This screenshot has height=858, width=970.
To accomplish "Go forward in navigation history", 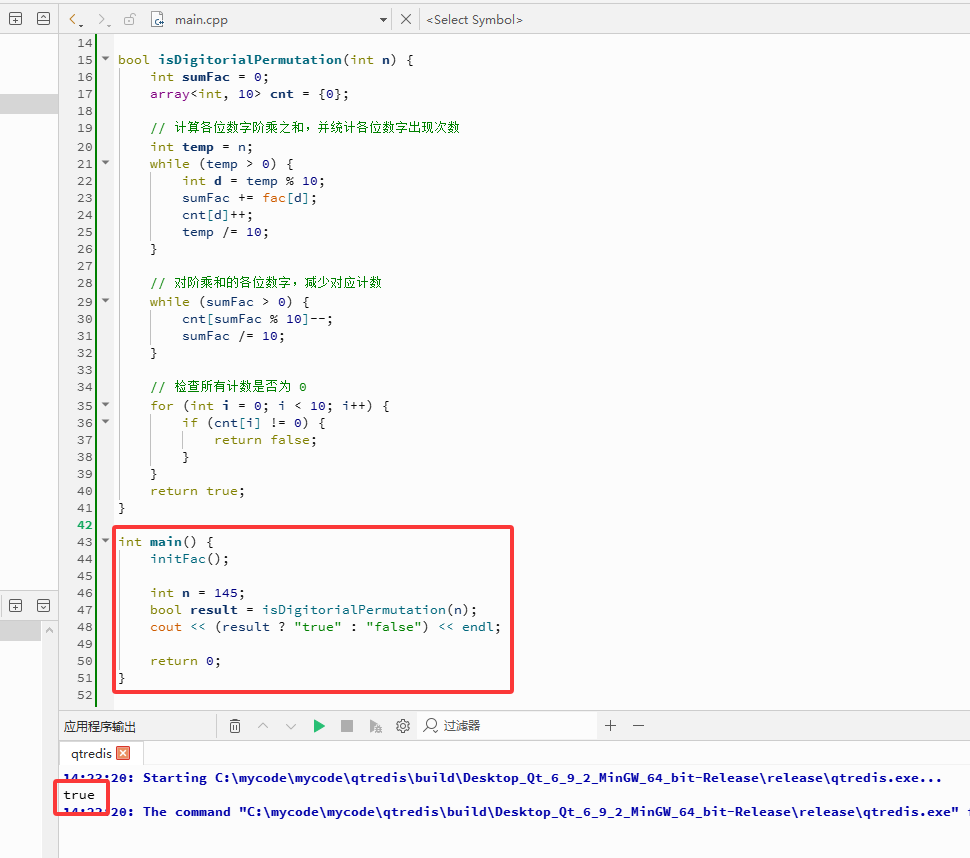I will 101,20.
